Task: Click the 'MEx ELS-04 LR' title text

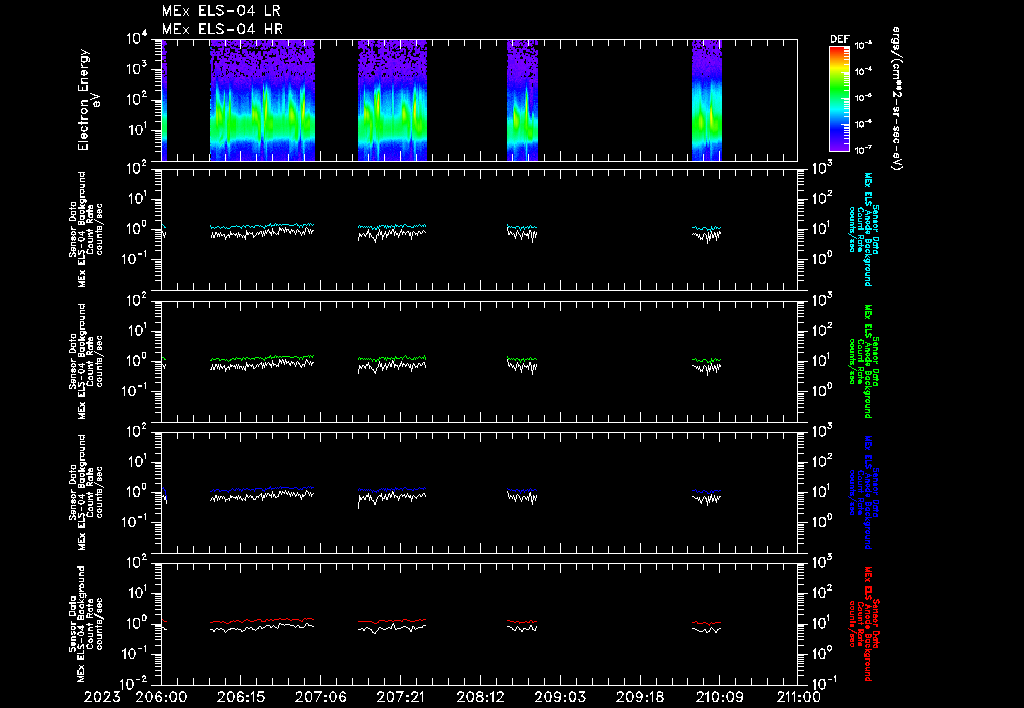Action: (x=221, y=11)
